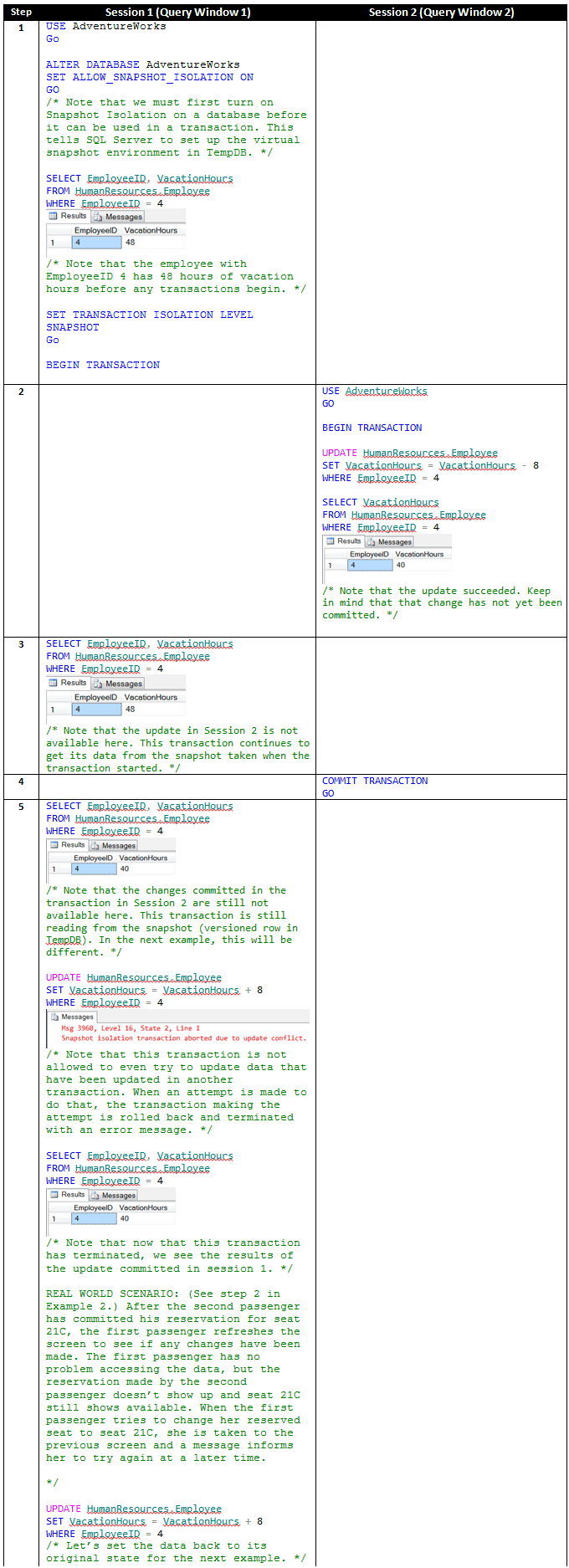Click the VacationHours header in Session 2's grid
Screen dimensions: 569x1568
tap(419, 554)
